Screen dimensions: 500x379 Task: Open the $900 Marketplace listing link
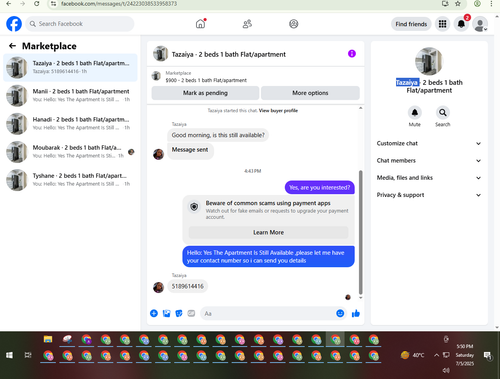[206, 80]
